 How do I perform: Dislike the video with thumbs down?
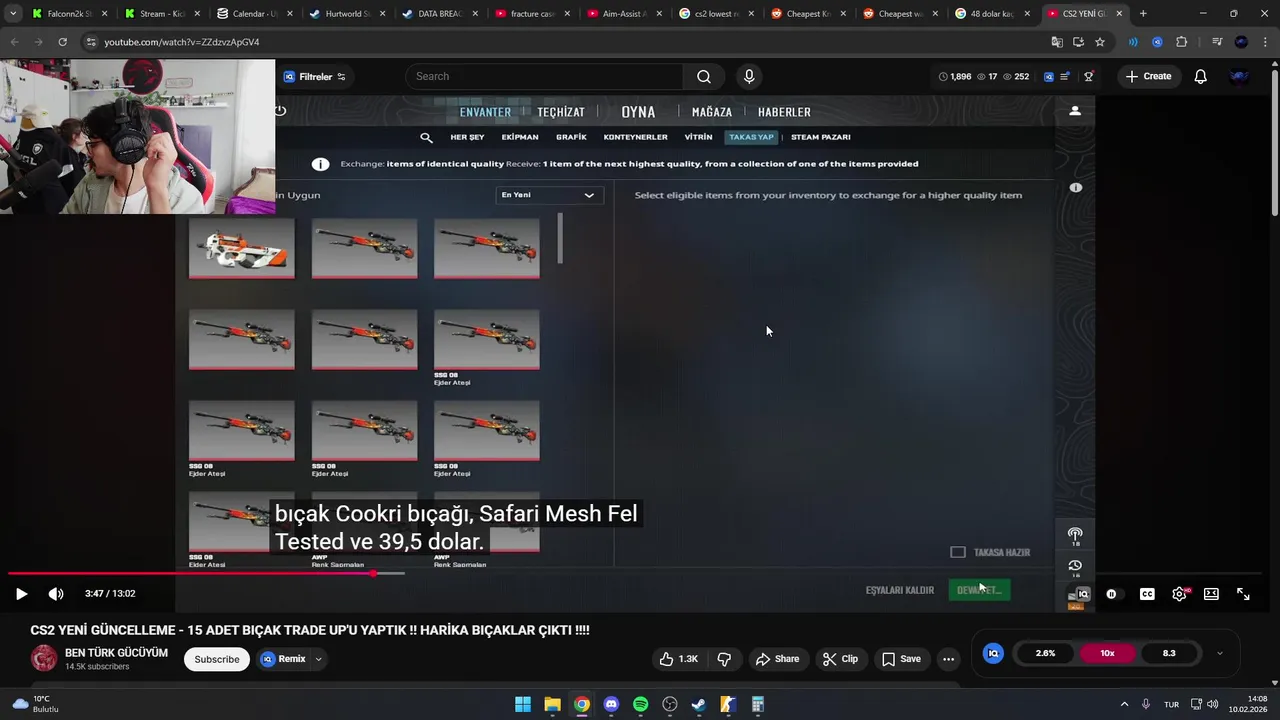[x=724, y=659]
